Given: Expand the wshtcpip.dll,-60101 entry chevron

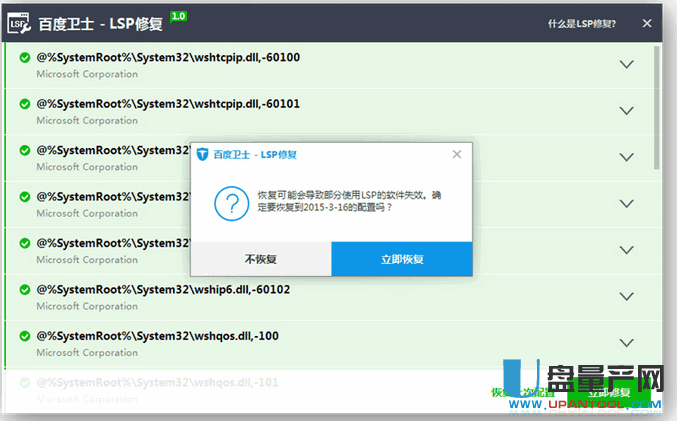Looking at the screenshot, I should [x=626, y=111].
